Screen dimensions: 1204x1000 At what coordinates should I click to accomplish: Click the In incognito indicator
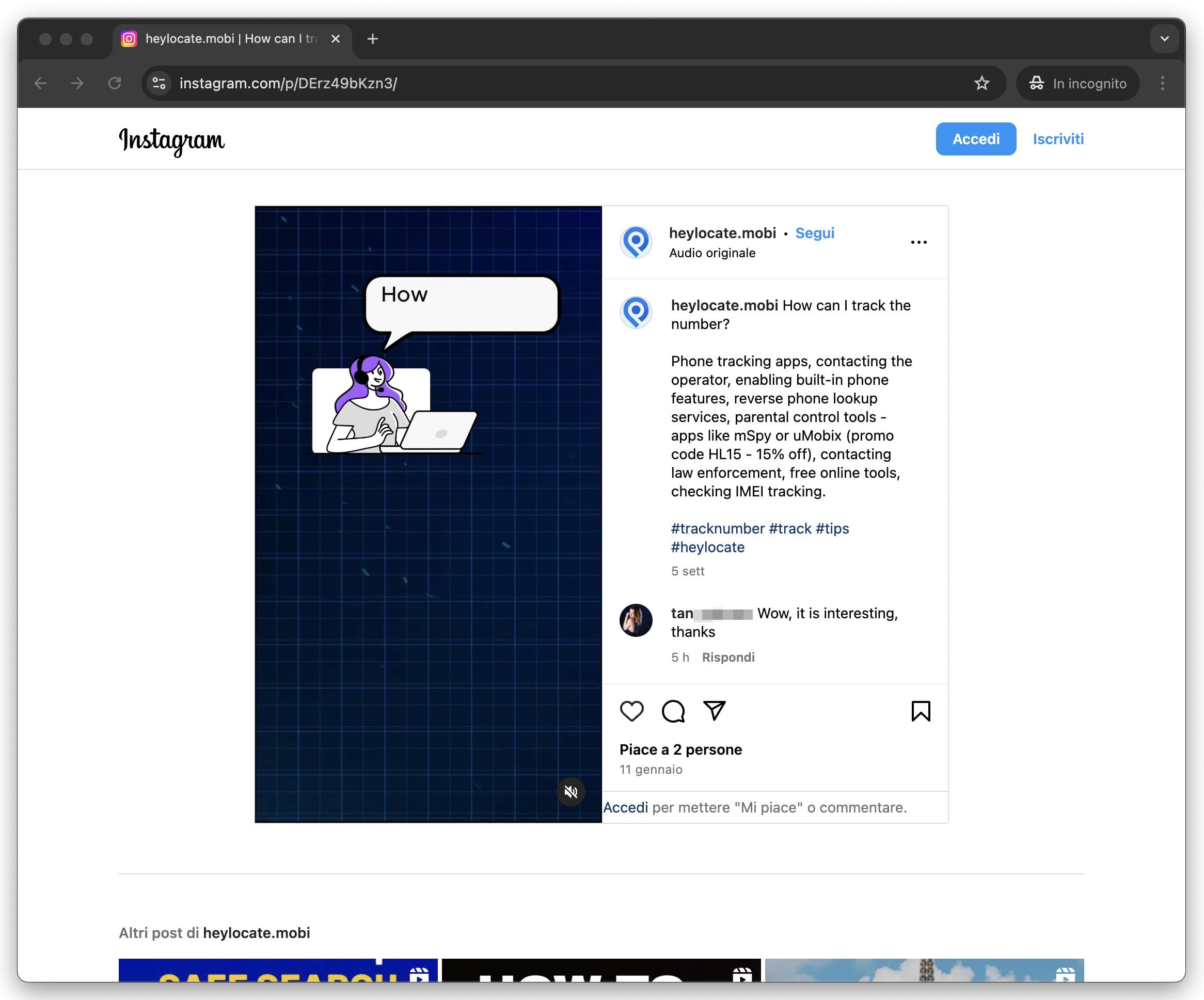1078,83
